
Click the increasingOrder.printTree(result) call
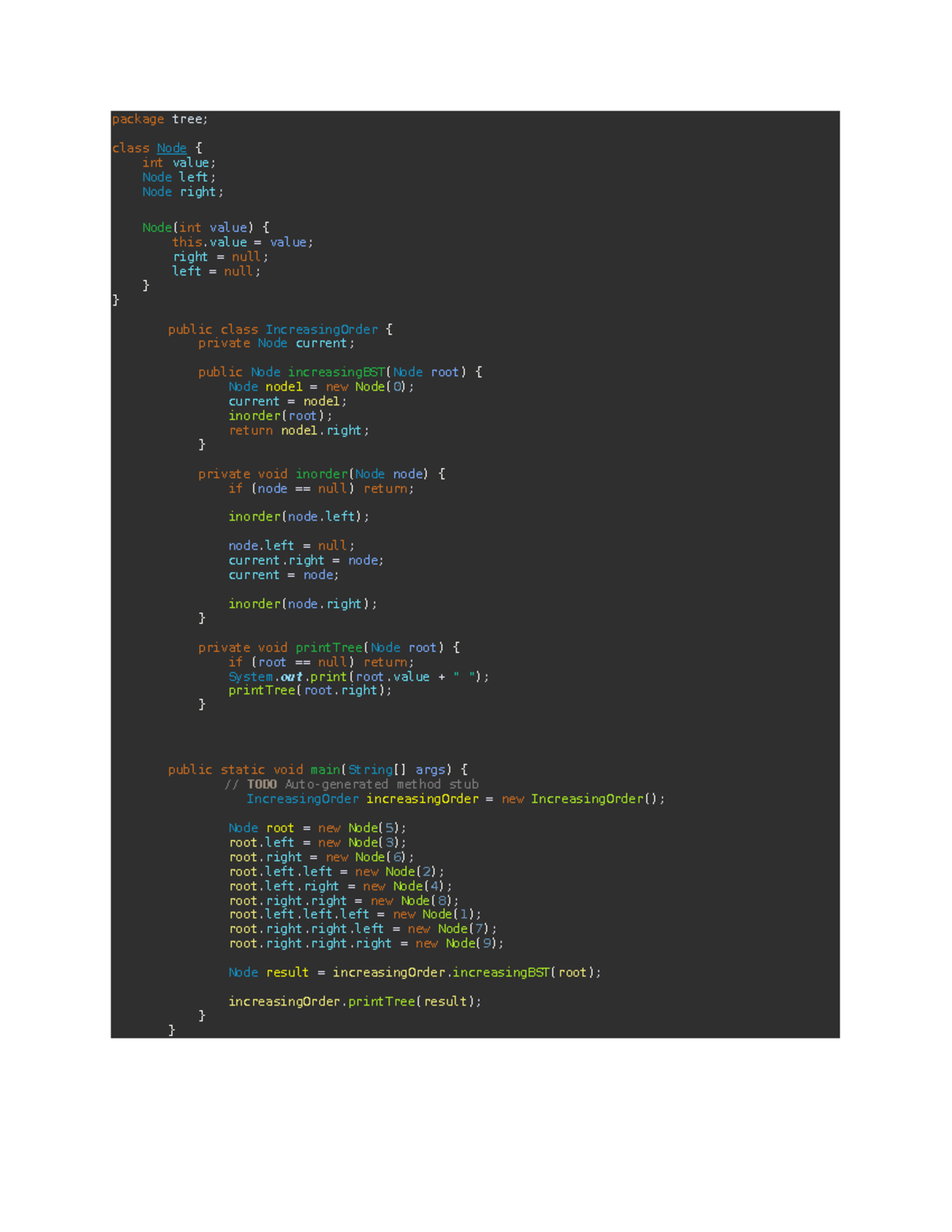coord(355,1001)
